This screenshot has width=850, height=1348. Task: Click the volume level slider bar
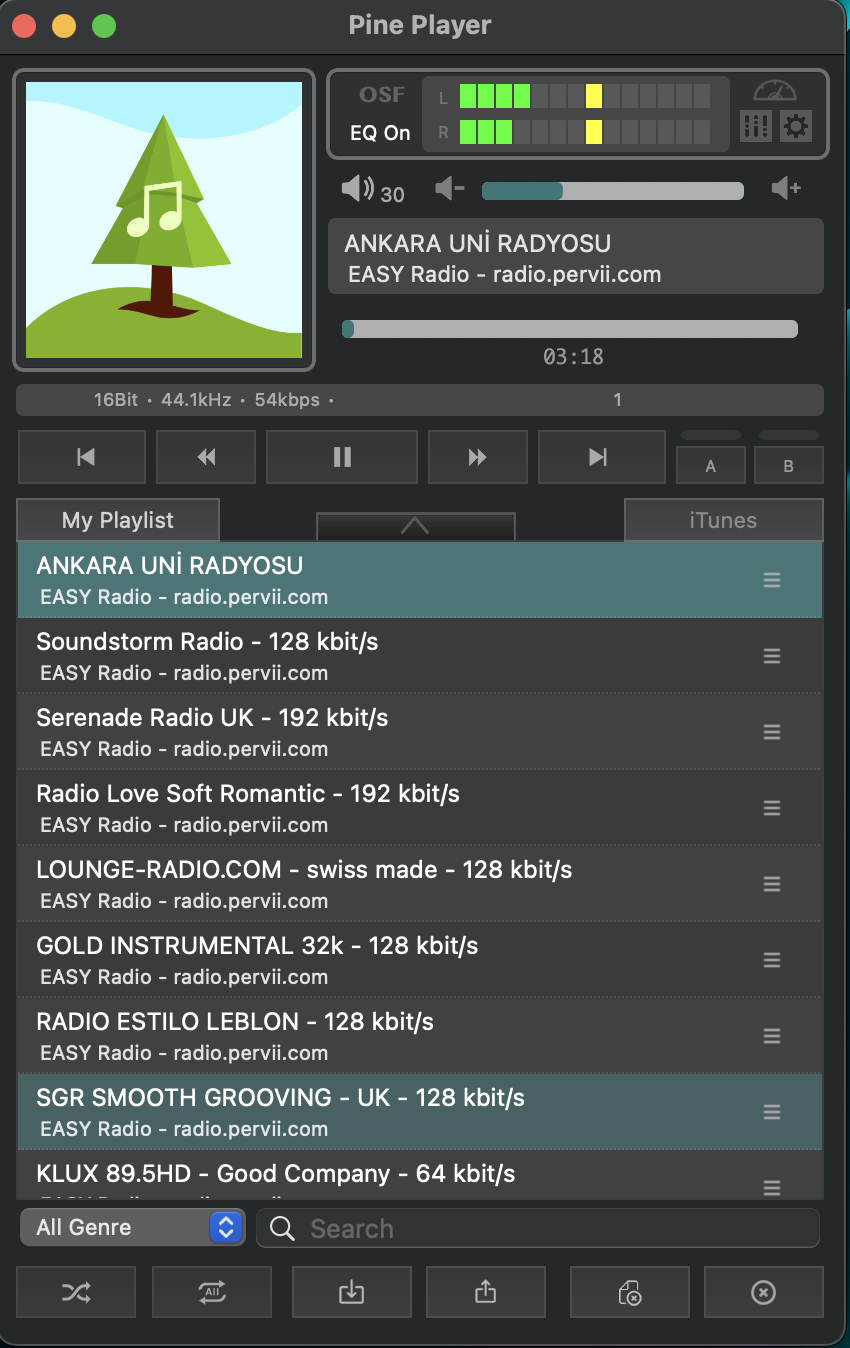(612, 191)
